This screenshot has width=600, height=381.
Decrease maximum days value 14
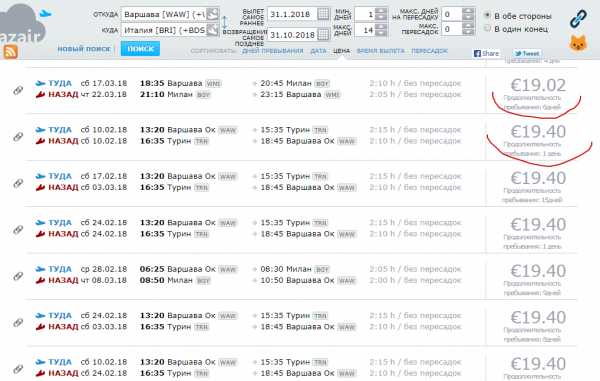tap(381, 33)
